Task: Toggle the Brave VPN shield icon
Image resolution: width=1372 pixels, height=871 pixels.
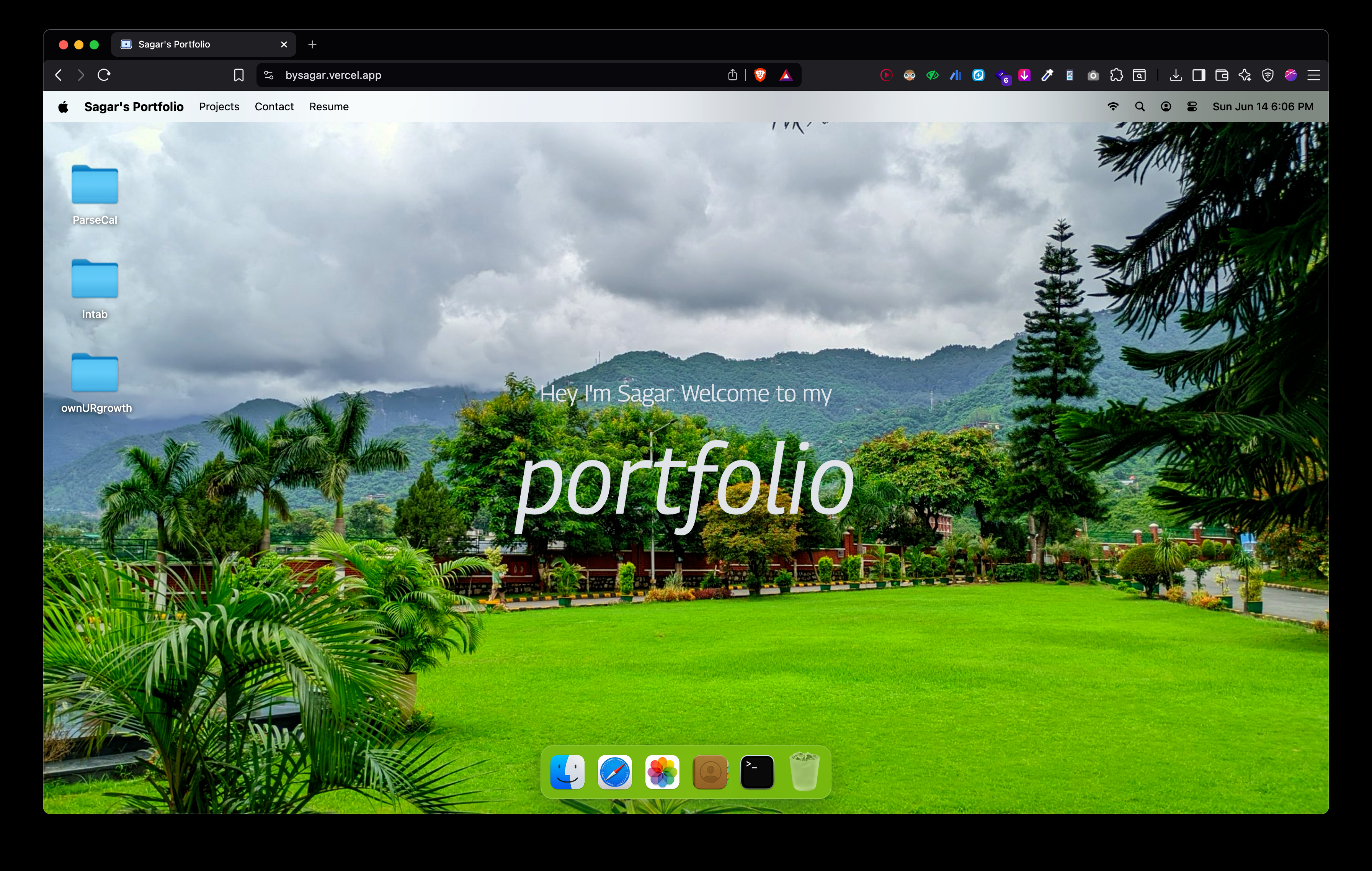Action: tap(1268, 75)
